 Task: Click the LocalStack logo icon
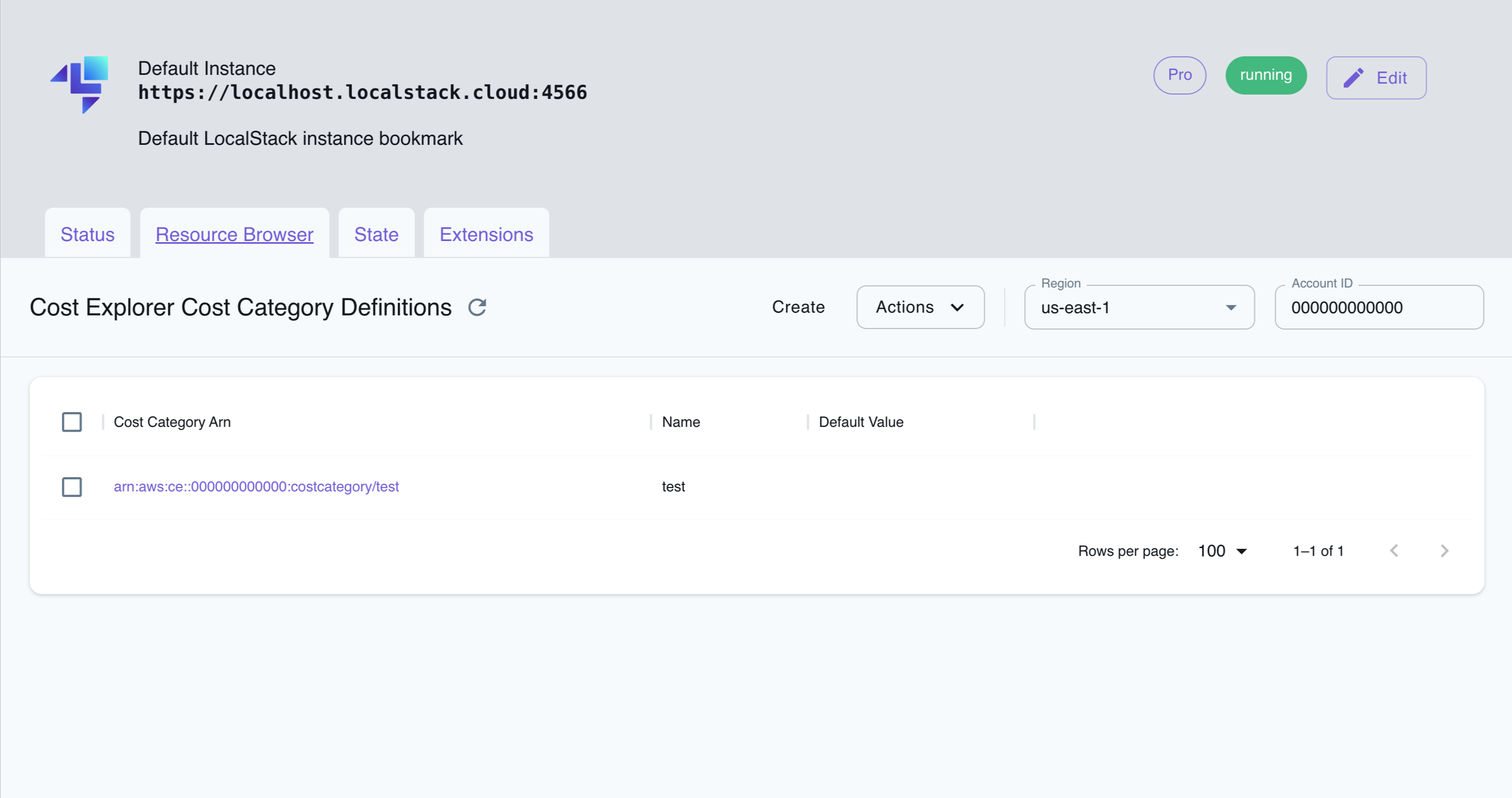[80, 85]
